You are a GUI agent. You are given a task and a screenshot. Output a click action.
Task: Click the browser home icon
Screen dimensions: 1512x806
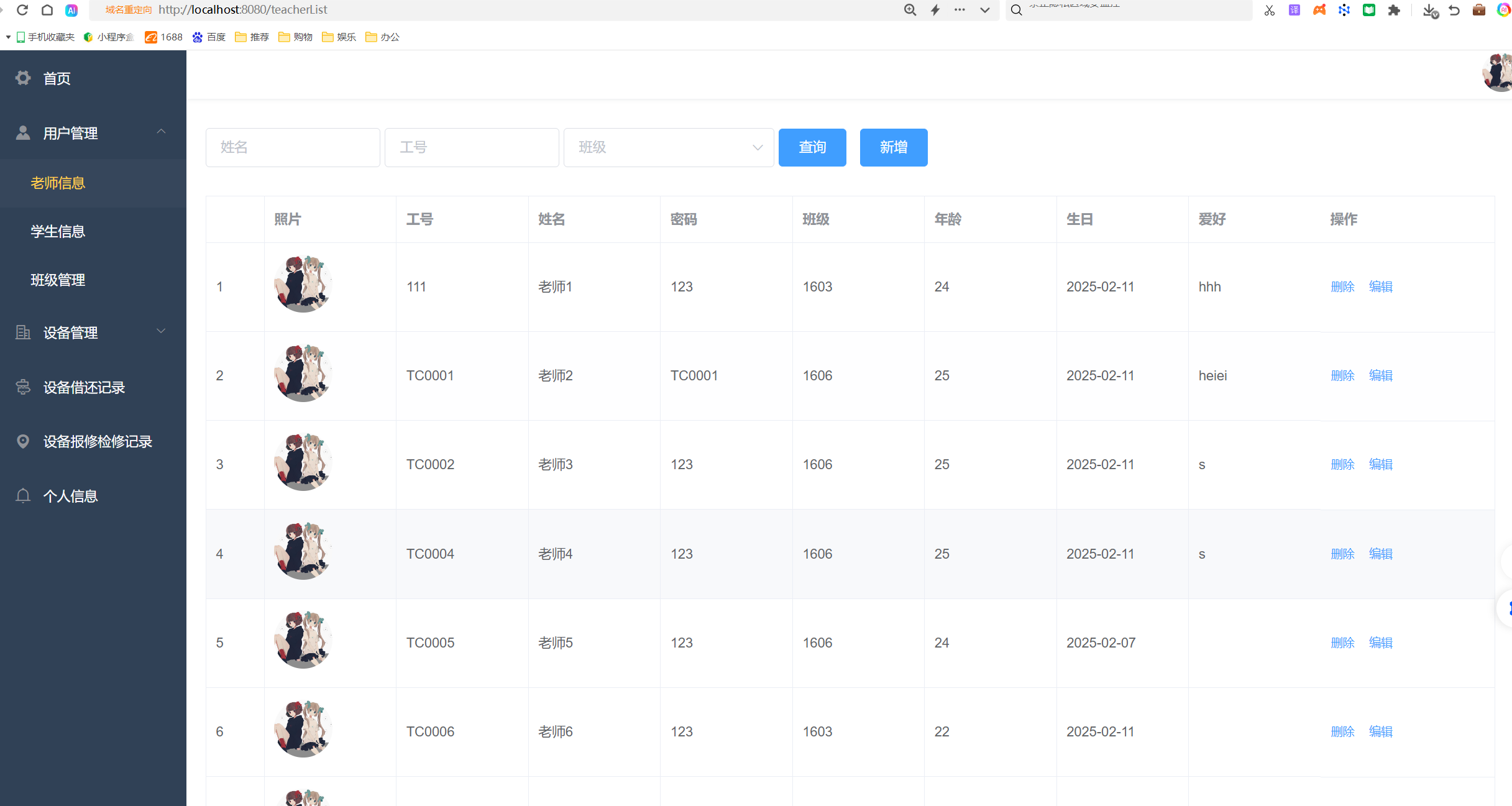pyautogui.click(x=47, y=10)
